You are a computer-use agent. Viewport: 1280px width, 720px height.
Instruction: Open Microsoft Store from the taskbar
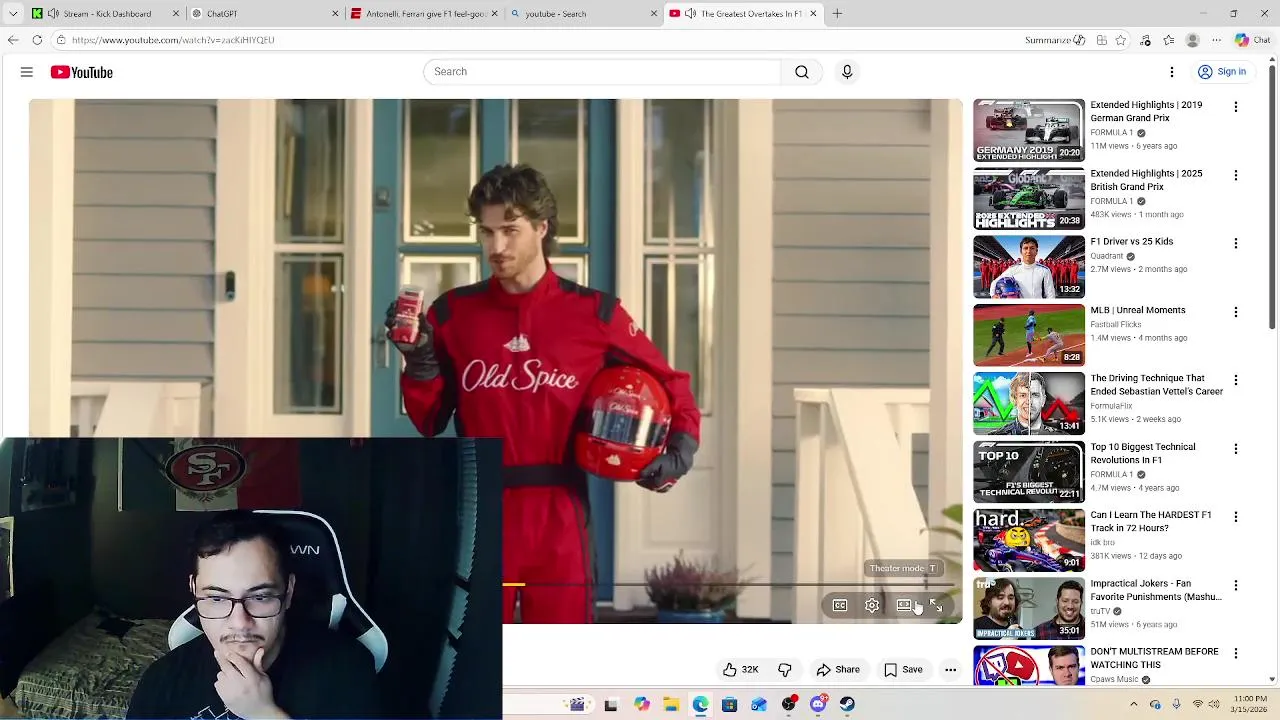pos(729,705)
